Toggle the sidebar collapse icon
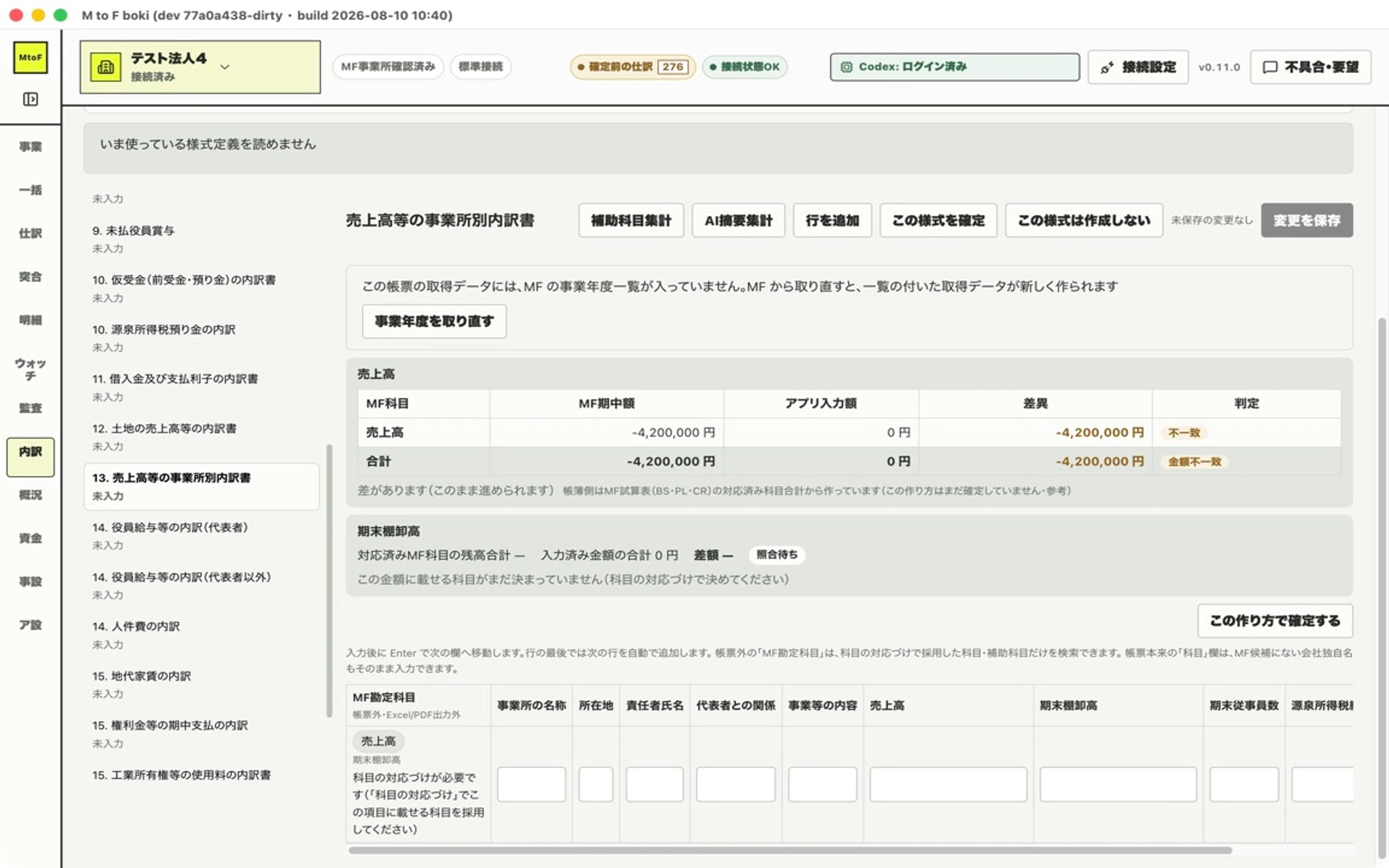 coord(30,99)
